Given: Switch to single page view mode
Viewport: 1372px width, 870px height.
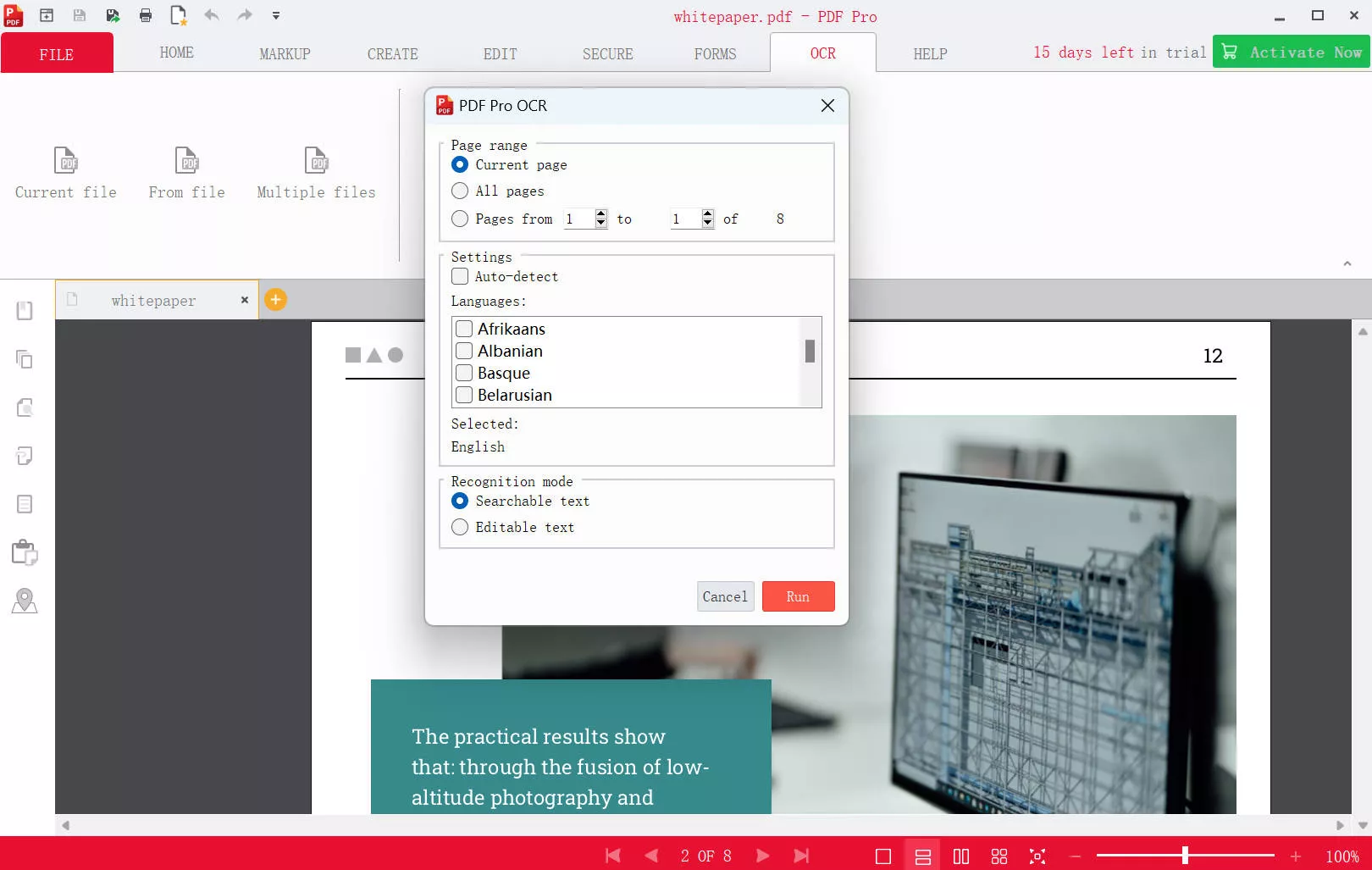Looking at the screenshot, I should click(x=883, y=856).
